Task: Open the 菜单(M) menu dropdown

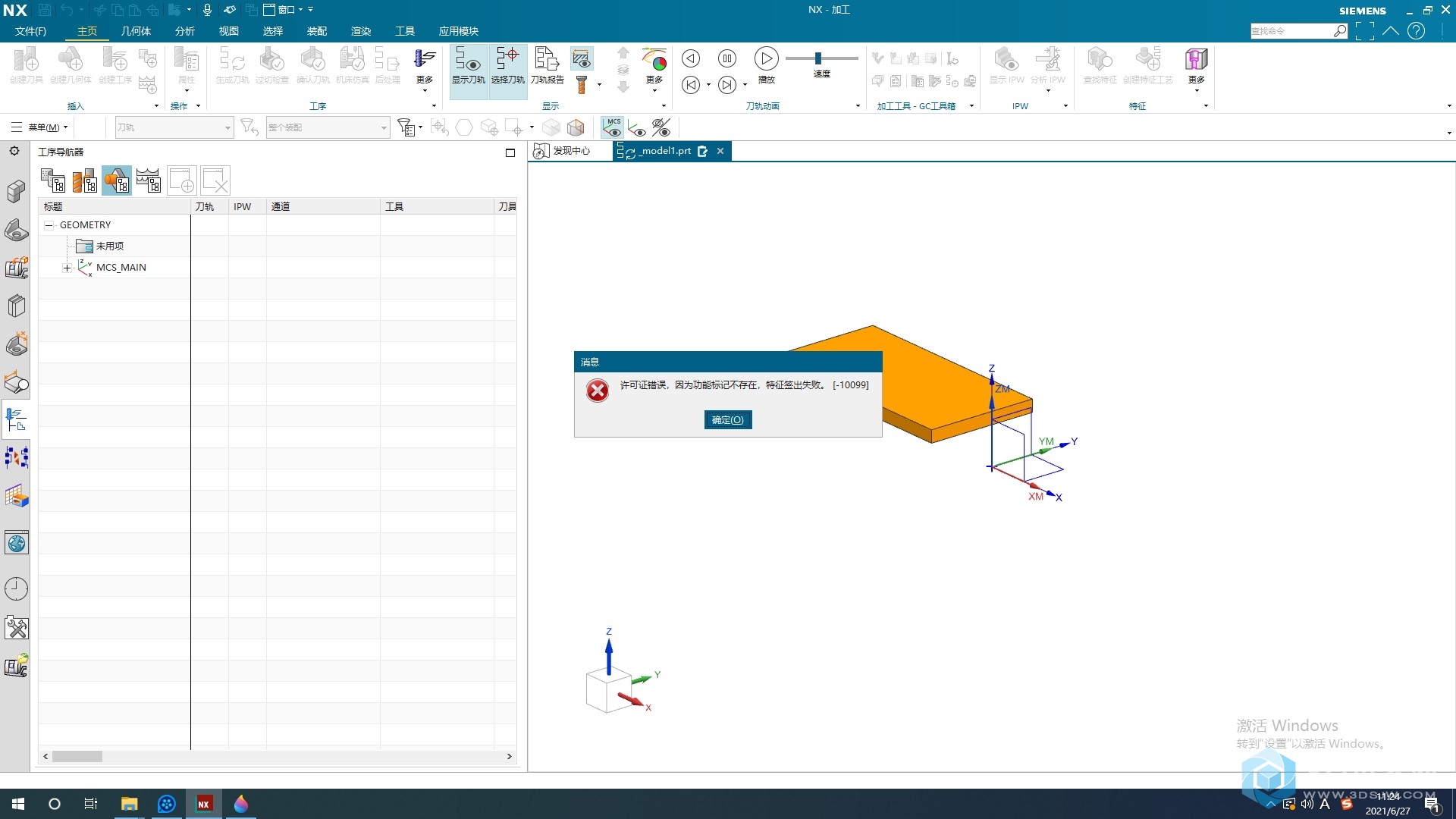Action: pyautogui.click(x=40, y=127)
